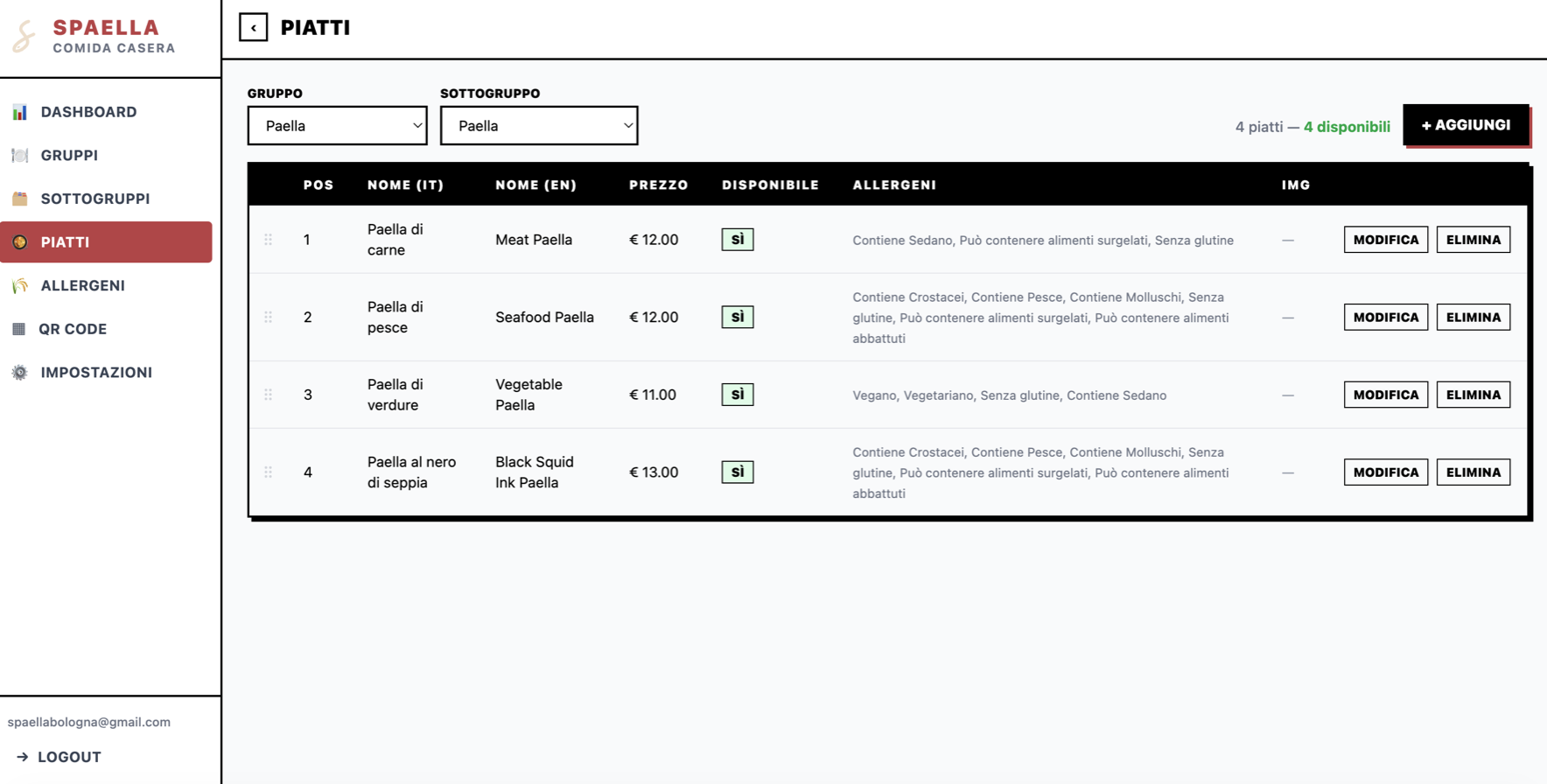The height and width of the screenshot is (784, 1547).
Task: Click the back arrow button beside Piatti
Action: click(254, 28)
